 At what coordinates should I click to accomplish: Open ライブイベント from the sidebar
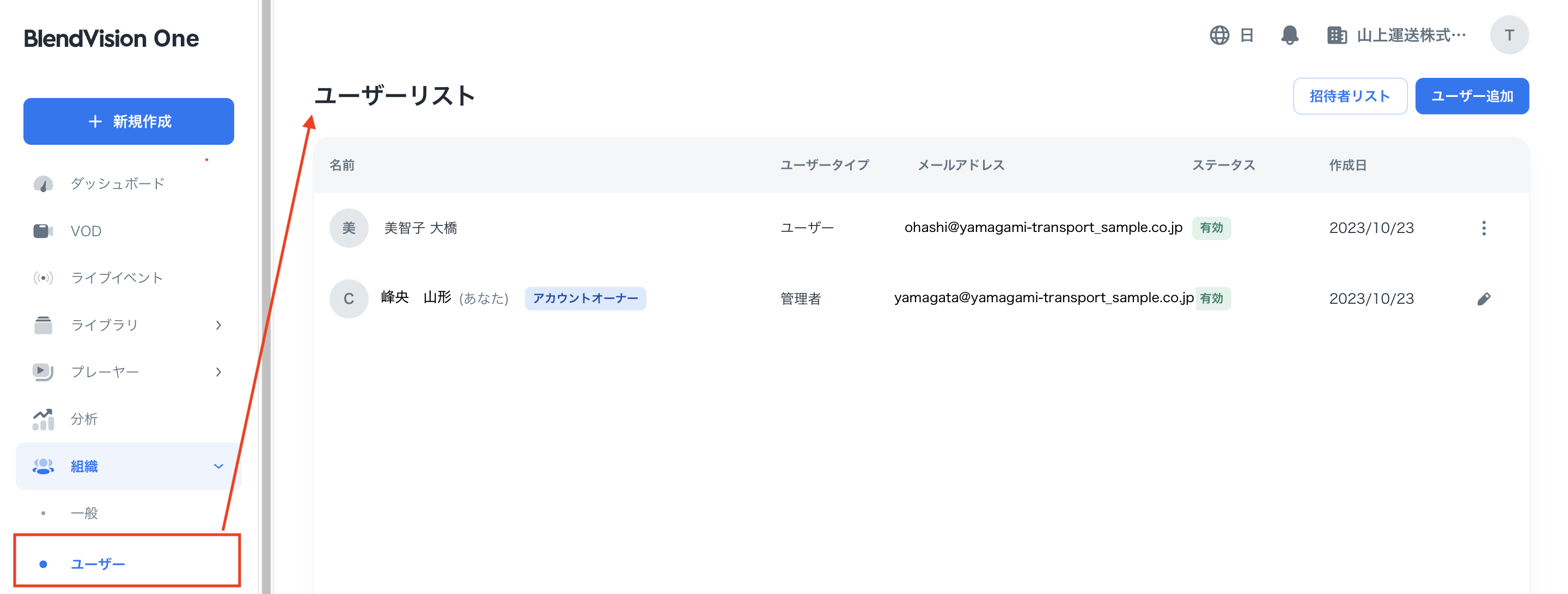(42, 278)
